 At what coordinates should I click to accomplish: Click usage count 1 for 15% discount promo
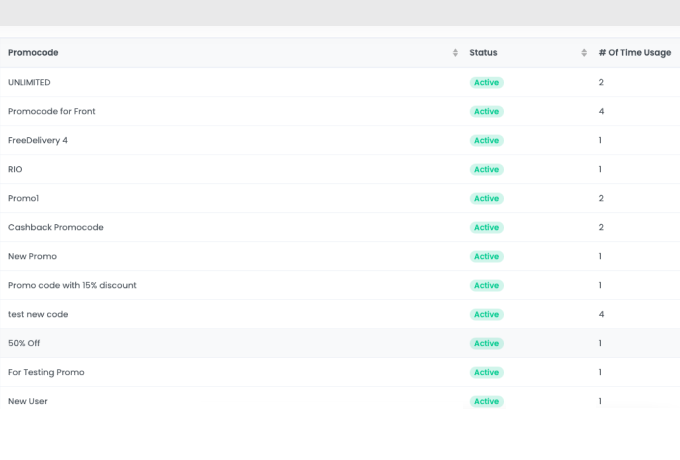pyautogui.click(x=600, y=285)
